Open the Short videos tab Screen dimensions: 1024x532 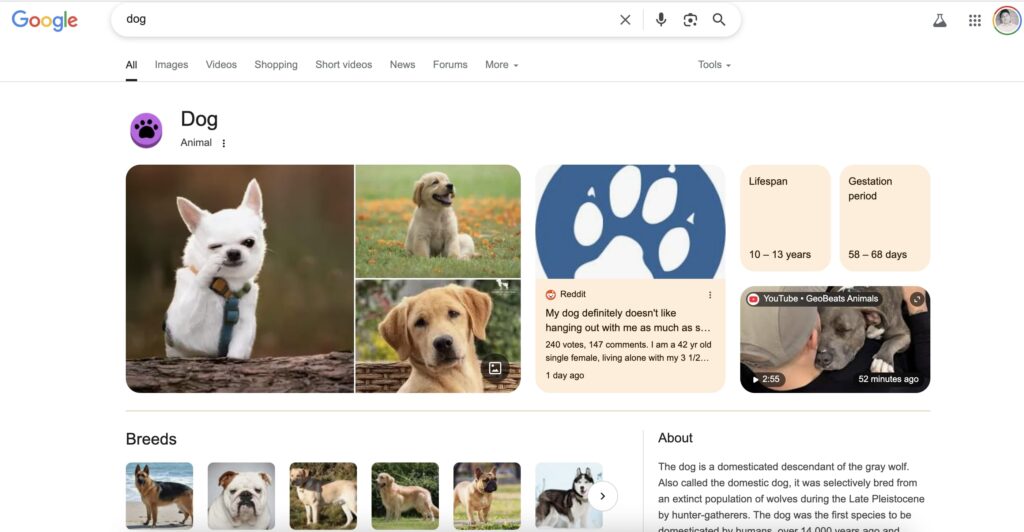pos(344,65)
